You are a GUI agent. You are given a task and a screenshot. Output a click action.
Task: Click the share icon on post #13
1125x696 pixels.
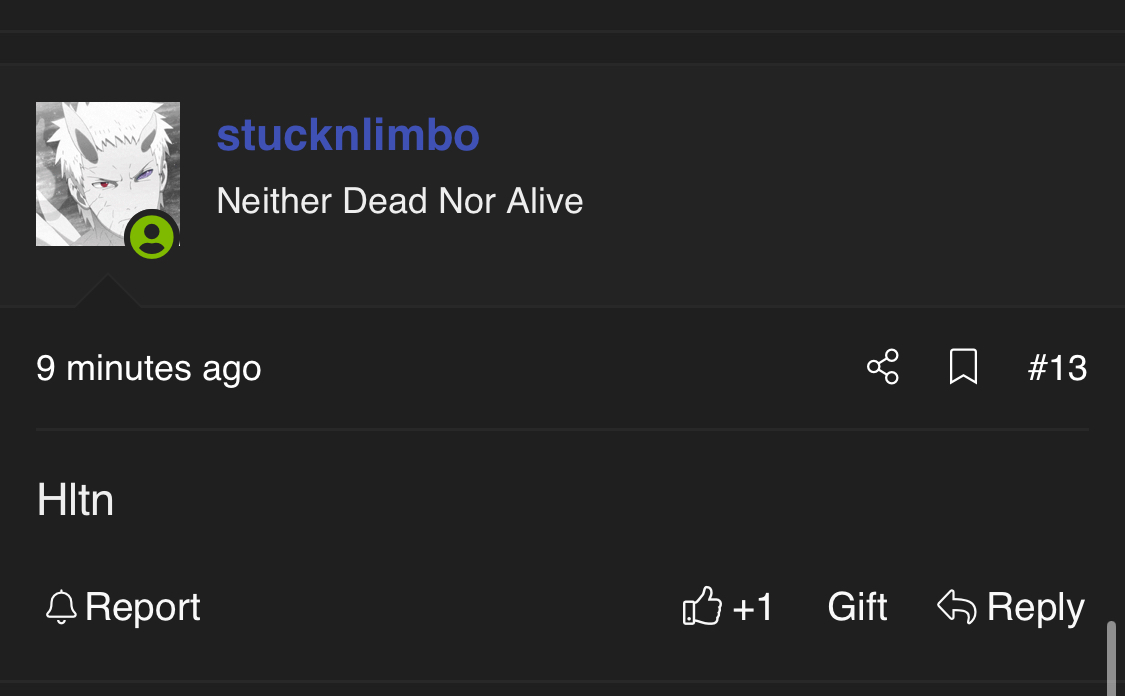click(883, 367)
